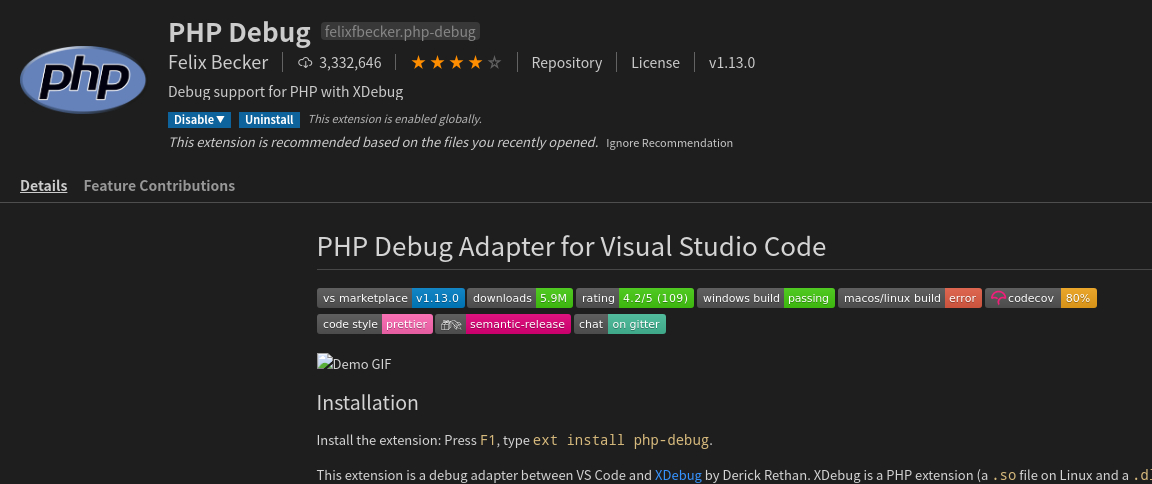Click the codecov 80% badge

1040,298
